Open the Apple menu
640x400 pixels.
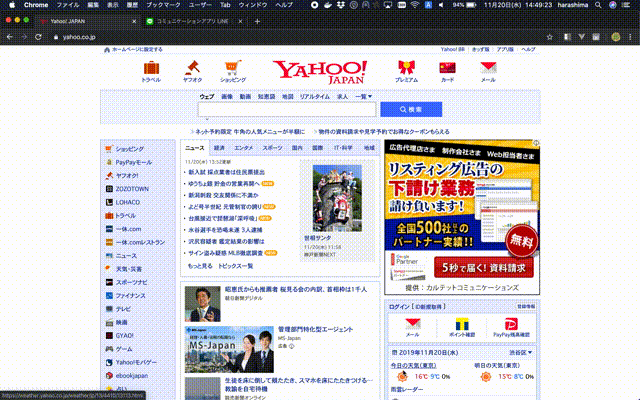(12, 5)
